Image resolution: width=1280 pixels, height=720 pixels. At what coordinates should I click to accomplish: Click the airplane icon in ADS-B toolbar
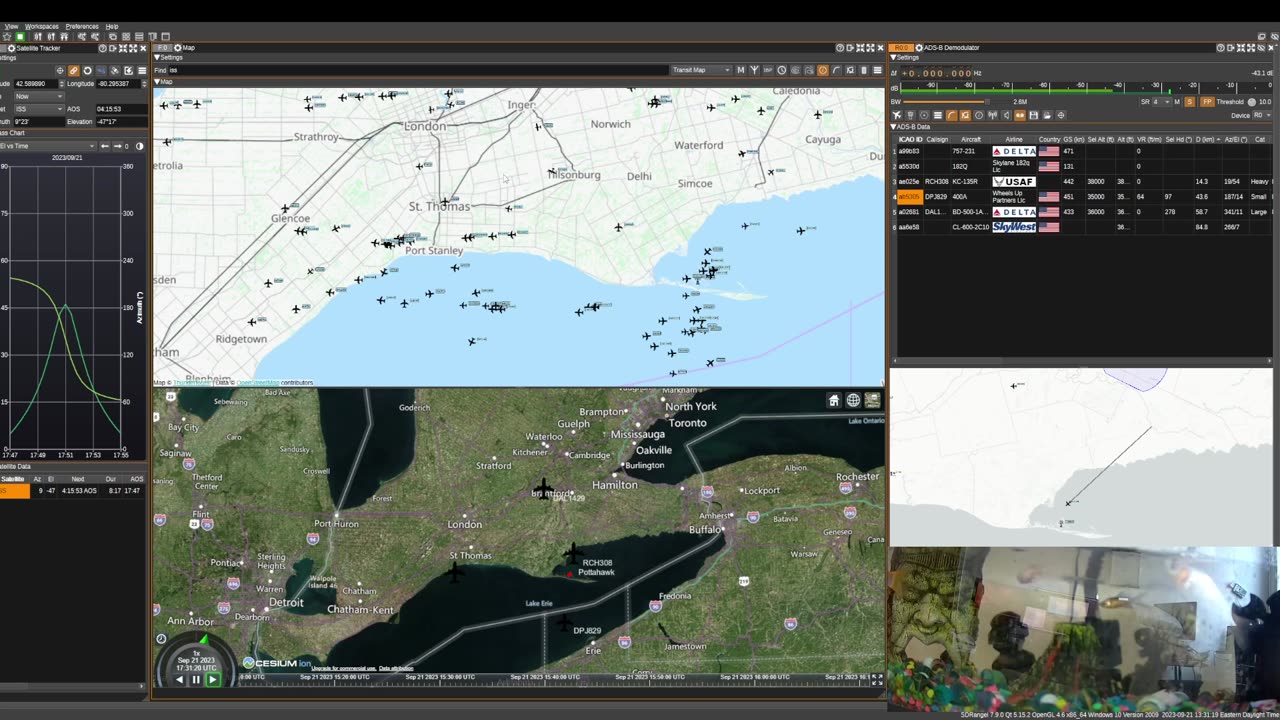pos(896,115)
